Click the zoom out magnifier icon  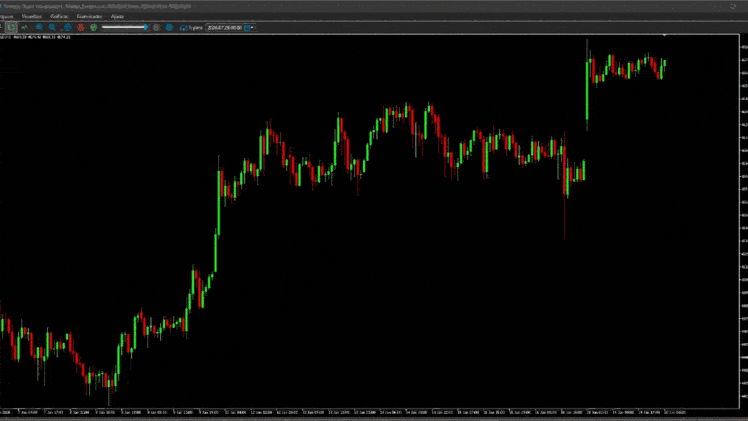(52, 27)
